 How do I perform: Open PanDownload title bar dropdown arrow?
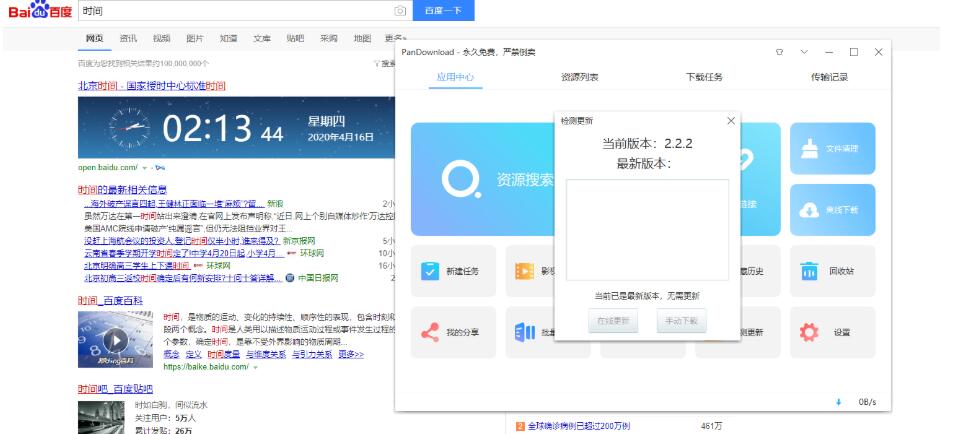(x=804, y=52)
